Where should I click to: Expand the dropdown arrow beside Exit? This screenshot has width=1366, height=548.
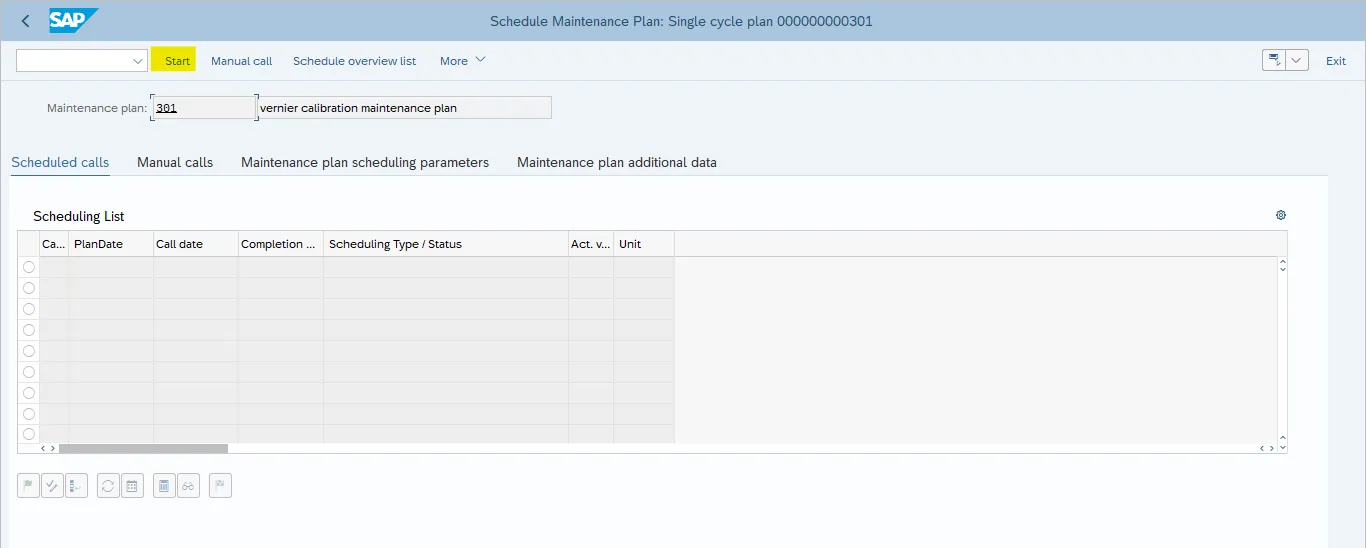point(1298,61)
